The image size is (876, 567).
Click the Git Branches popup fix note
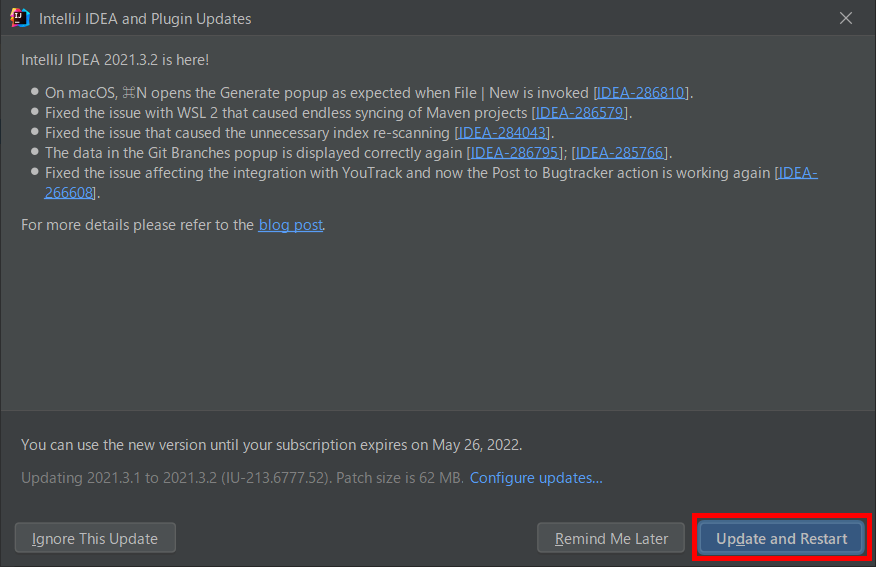359,153
